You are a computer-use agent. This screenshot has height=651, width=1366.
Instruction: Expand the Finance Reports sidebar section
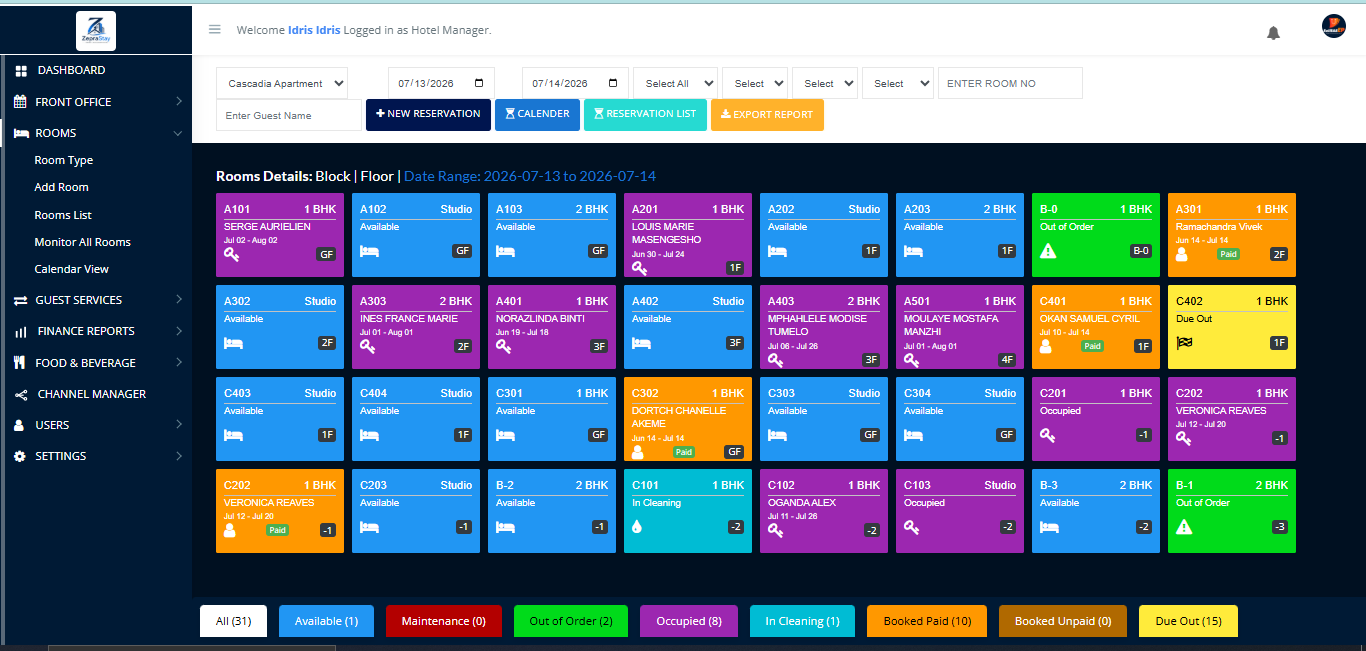96,331
